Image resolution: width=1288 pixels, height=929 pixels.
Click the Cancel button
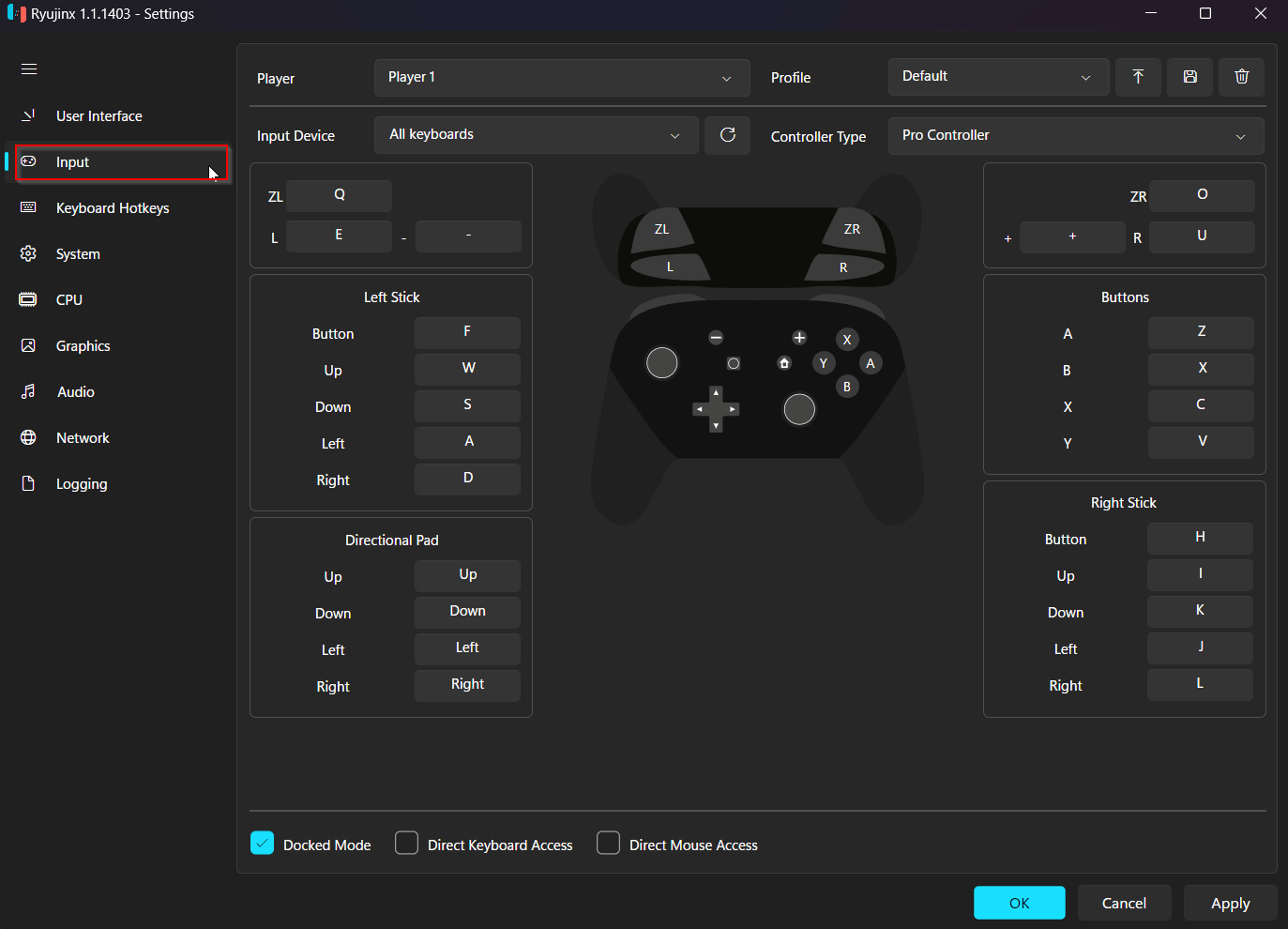click(x=1124, y=903)
